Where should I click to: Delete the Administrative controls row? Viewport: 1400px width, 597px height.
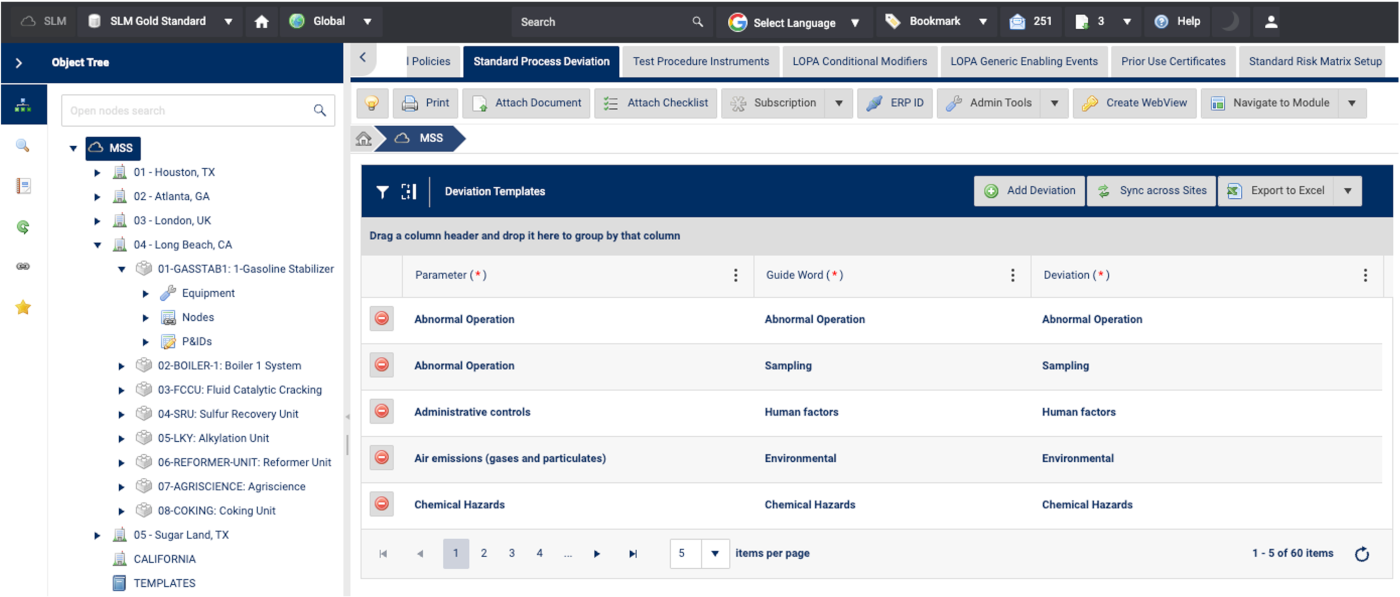tap(381, 411)
